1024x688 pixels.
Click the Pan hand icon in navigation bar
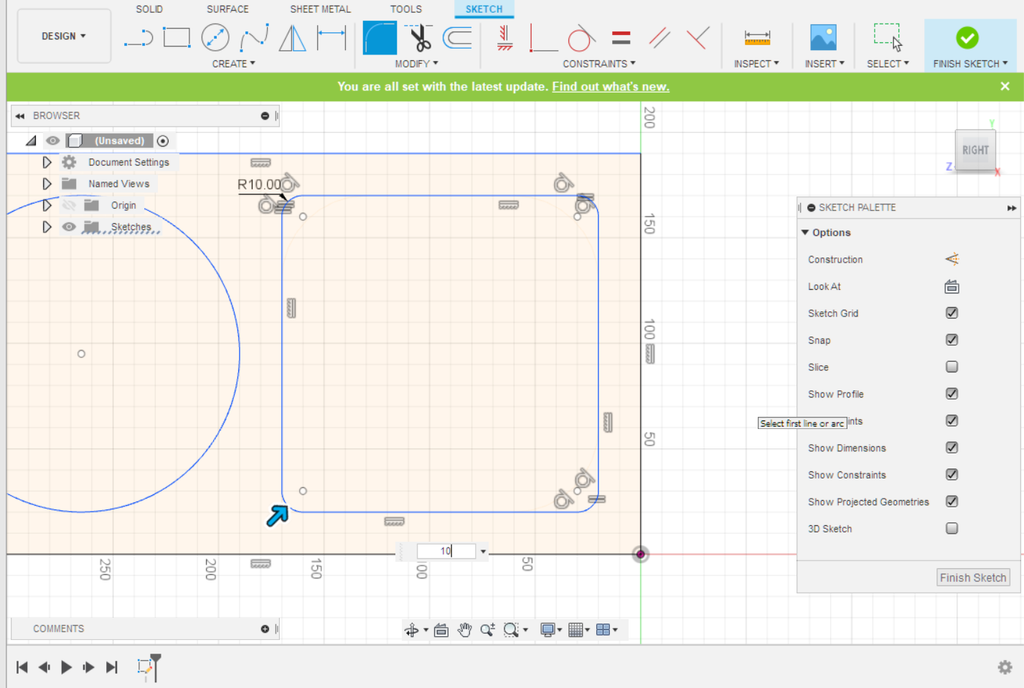465,630
